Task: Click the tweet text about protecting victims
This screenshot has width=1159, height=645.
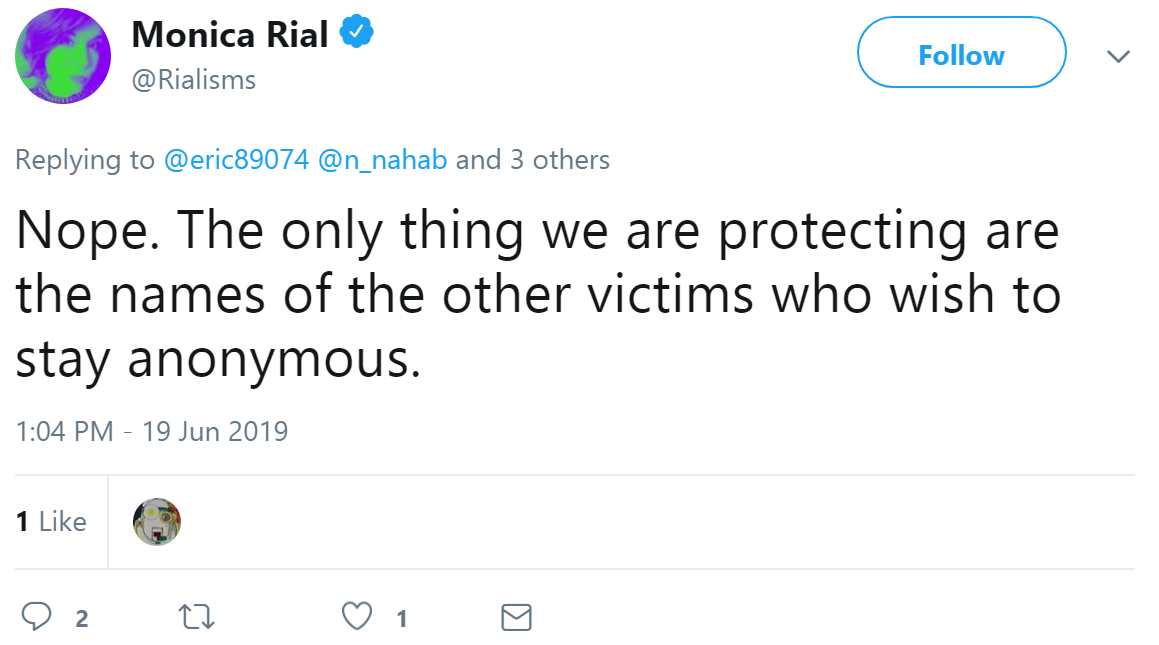Action: [538, 294]
